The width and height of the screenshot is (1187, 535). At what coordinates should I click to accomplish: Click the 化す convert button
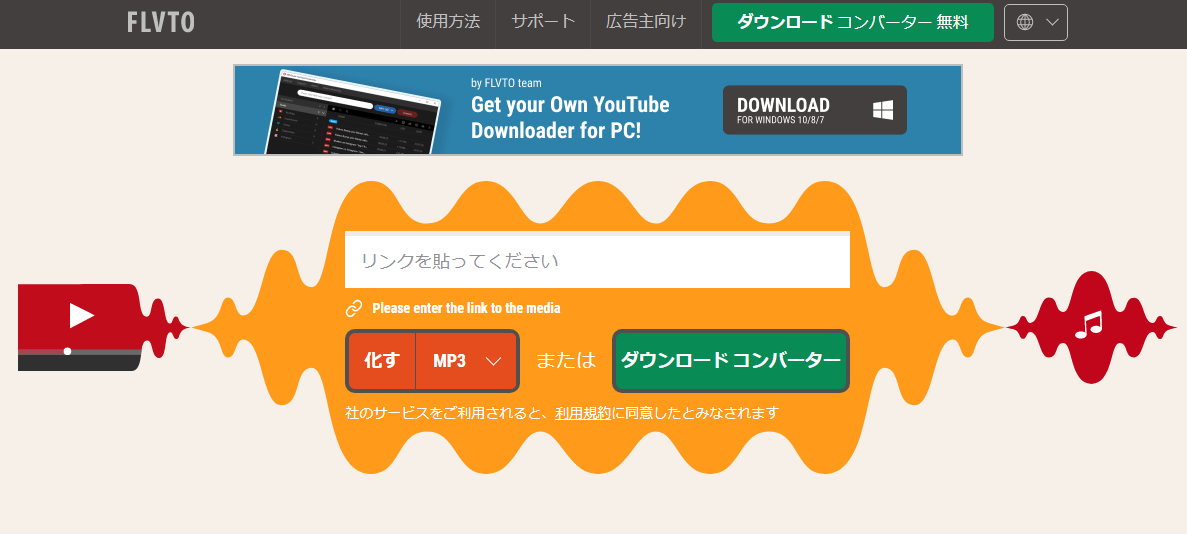[381, 361]
